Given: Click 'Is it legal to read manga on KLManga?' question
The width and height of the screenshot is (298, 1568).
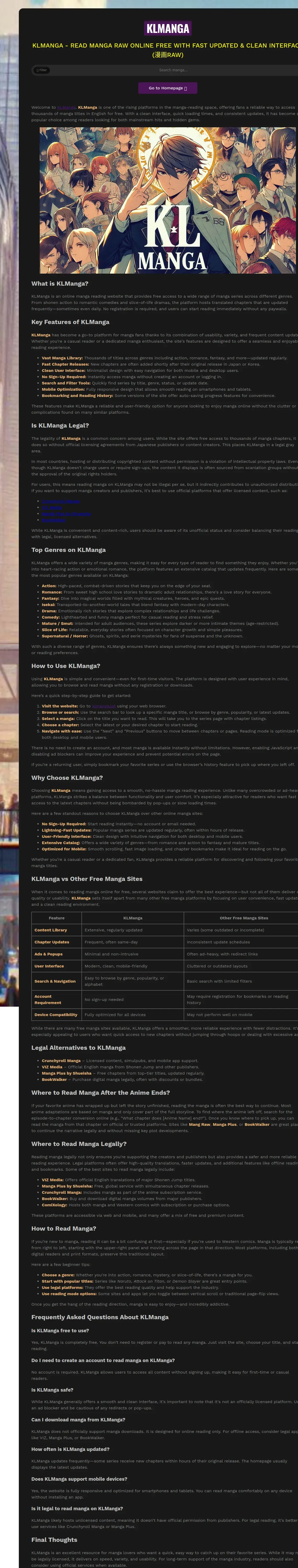Looking at the screenshot, I should coord(77,1508).
